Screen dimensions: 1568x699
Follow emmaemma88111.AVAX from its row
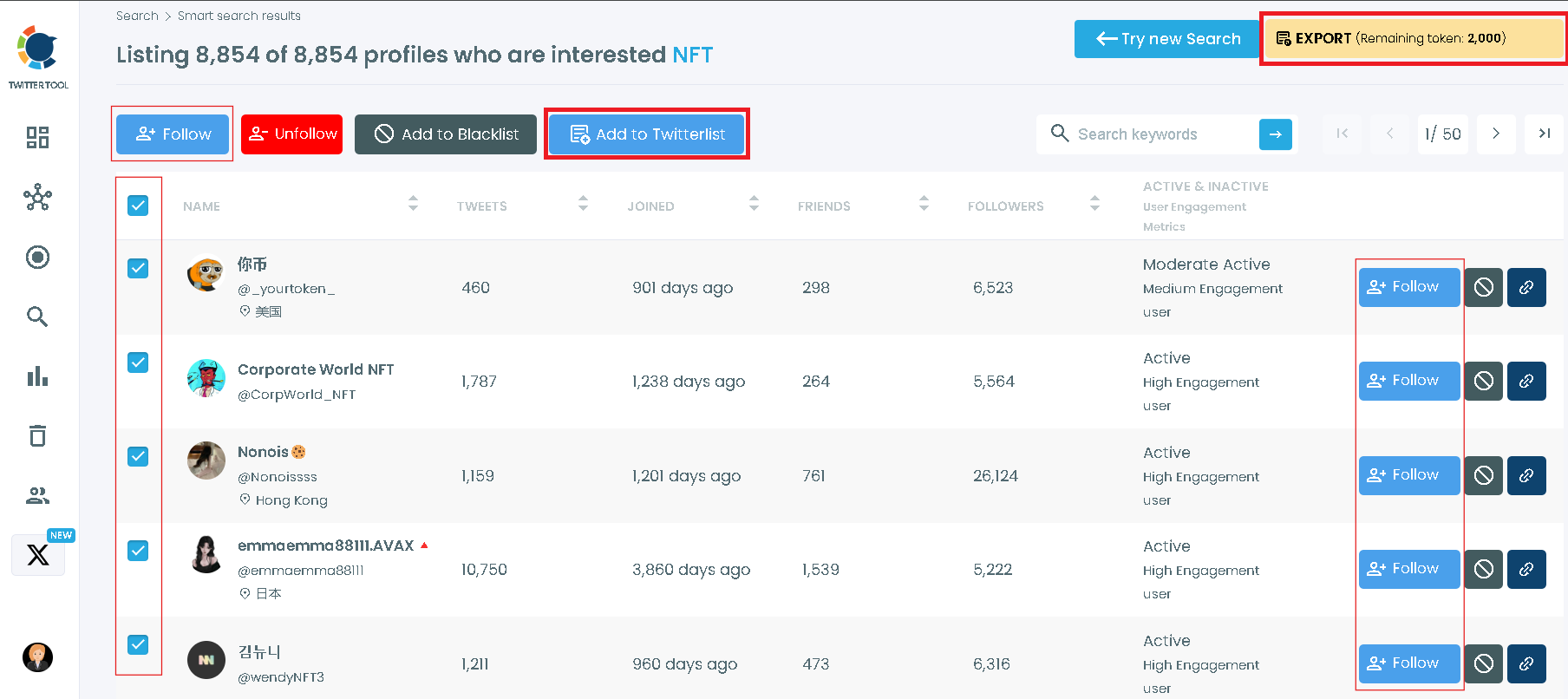tap(1409, 569)
